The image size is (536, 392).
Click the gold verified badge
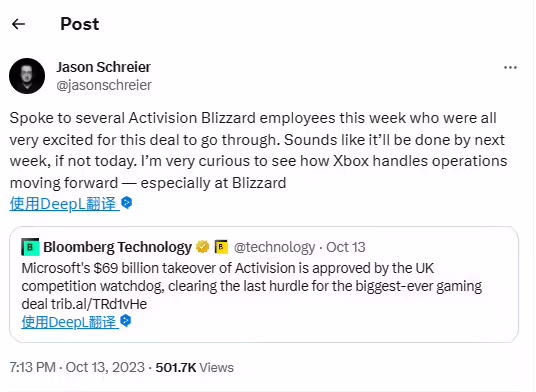click(x=202, y=246)
